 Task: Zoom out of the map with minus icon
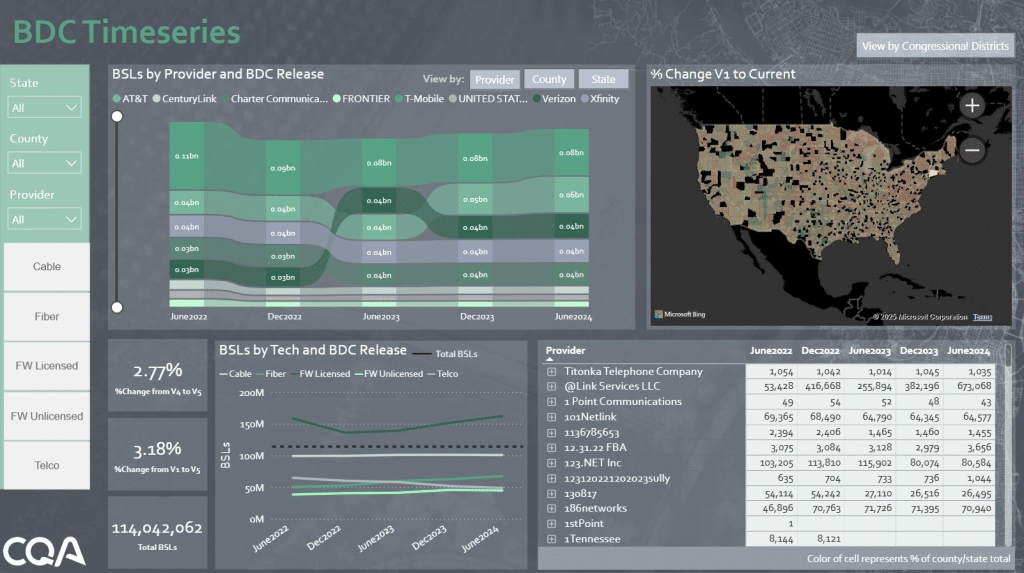(972, 150)
